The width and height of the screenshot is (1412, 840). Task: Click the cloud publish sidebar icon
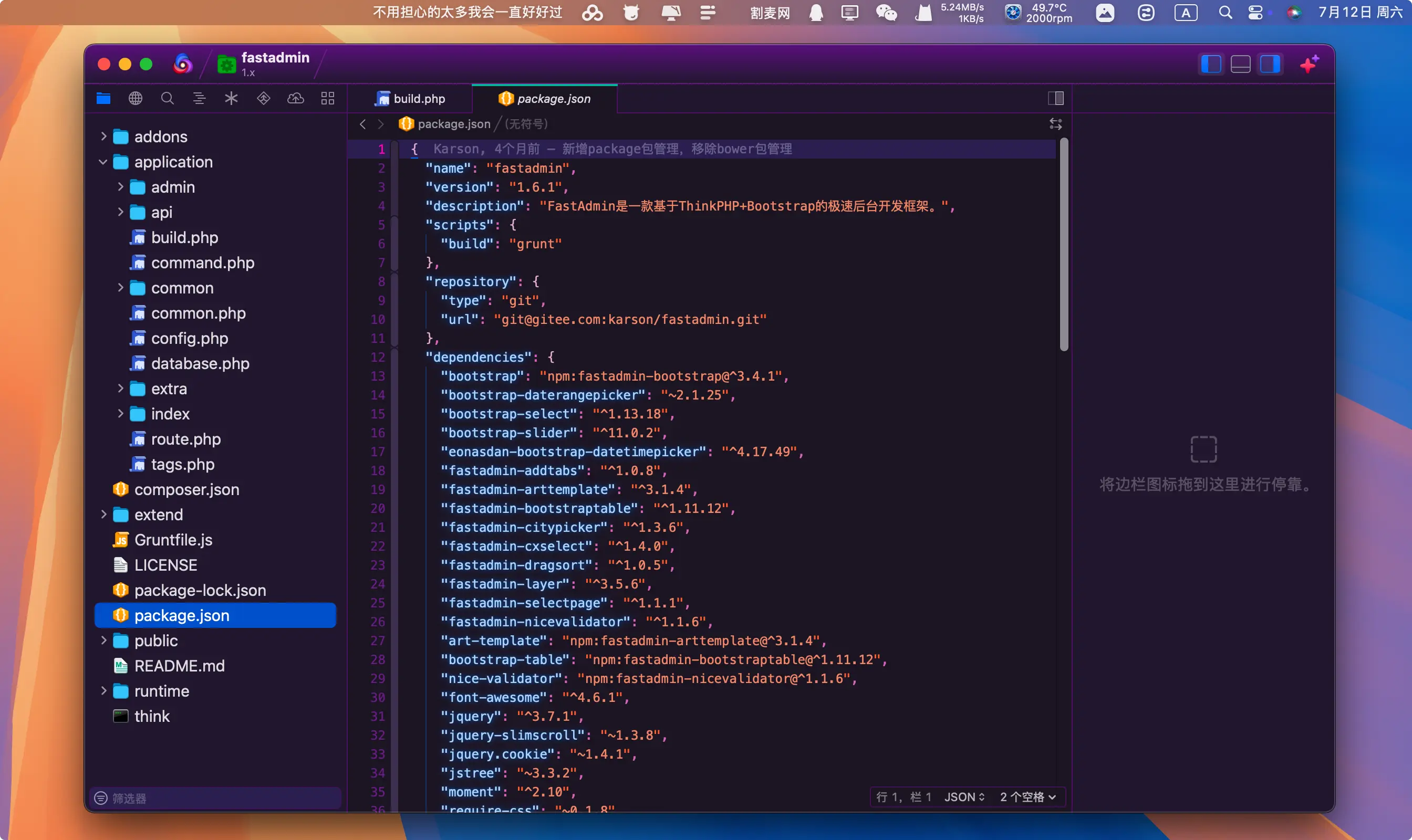click(x=295, y=99)
